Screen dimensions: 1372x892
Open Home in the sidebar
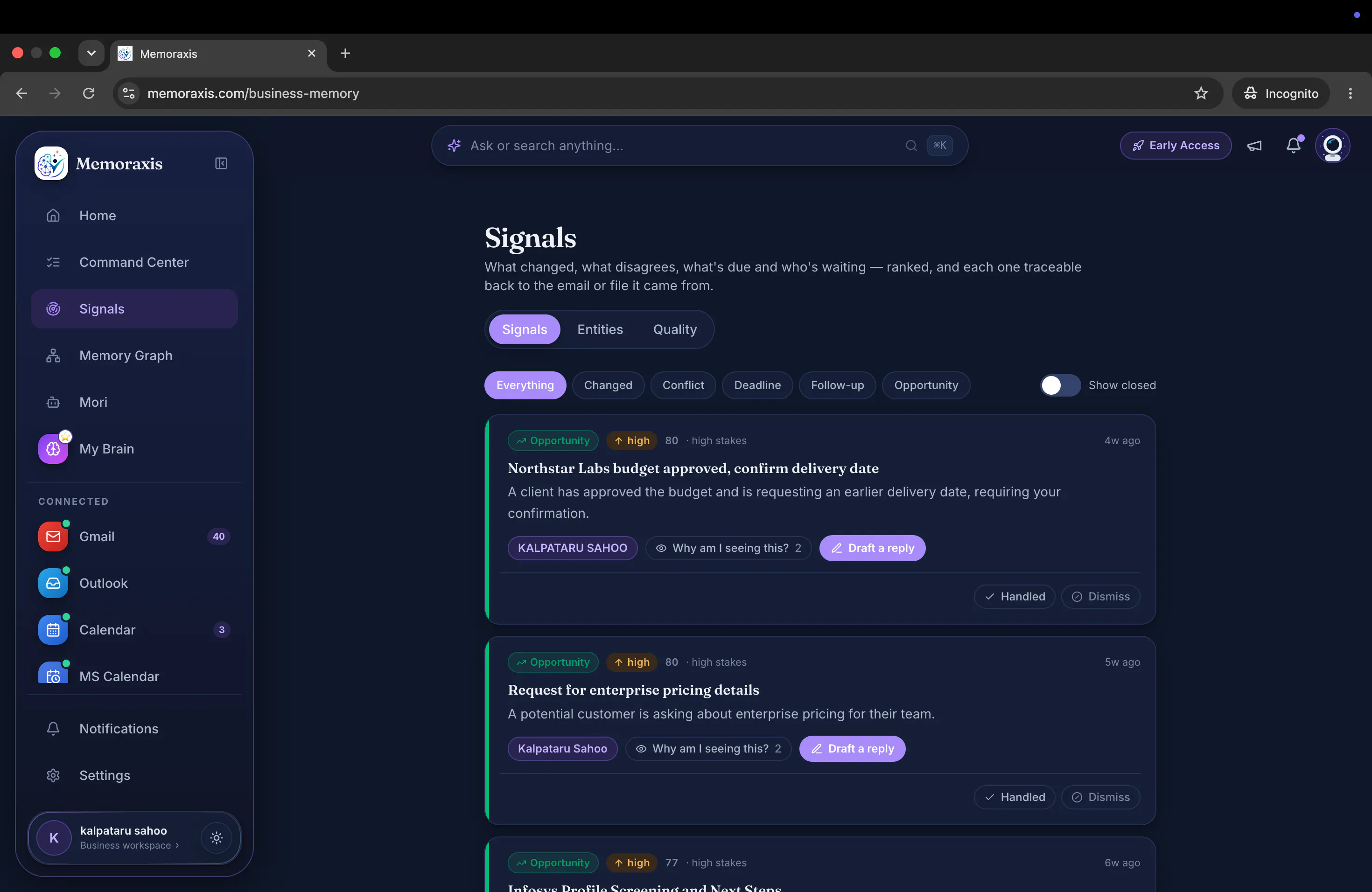tap(134, 216)
